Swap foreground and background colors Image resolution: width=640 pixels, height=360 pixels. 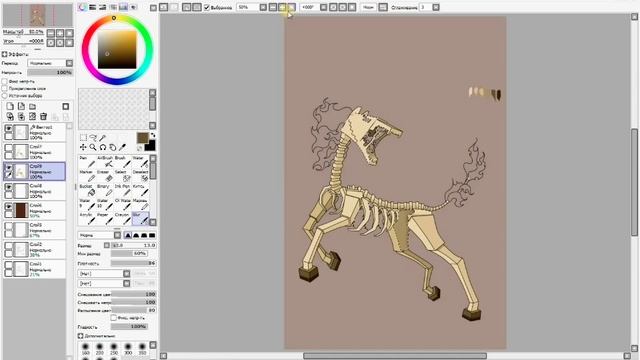153,135
